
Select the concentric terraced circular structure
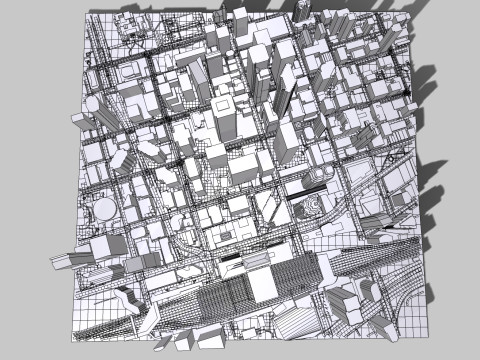pyautogui.click(x=311, y=206)
